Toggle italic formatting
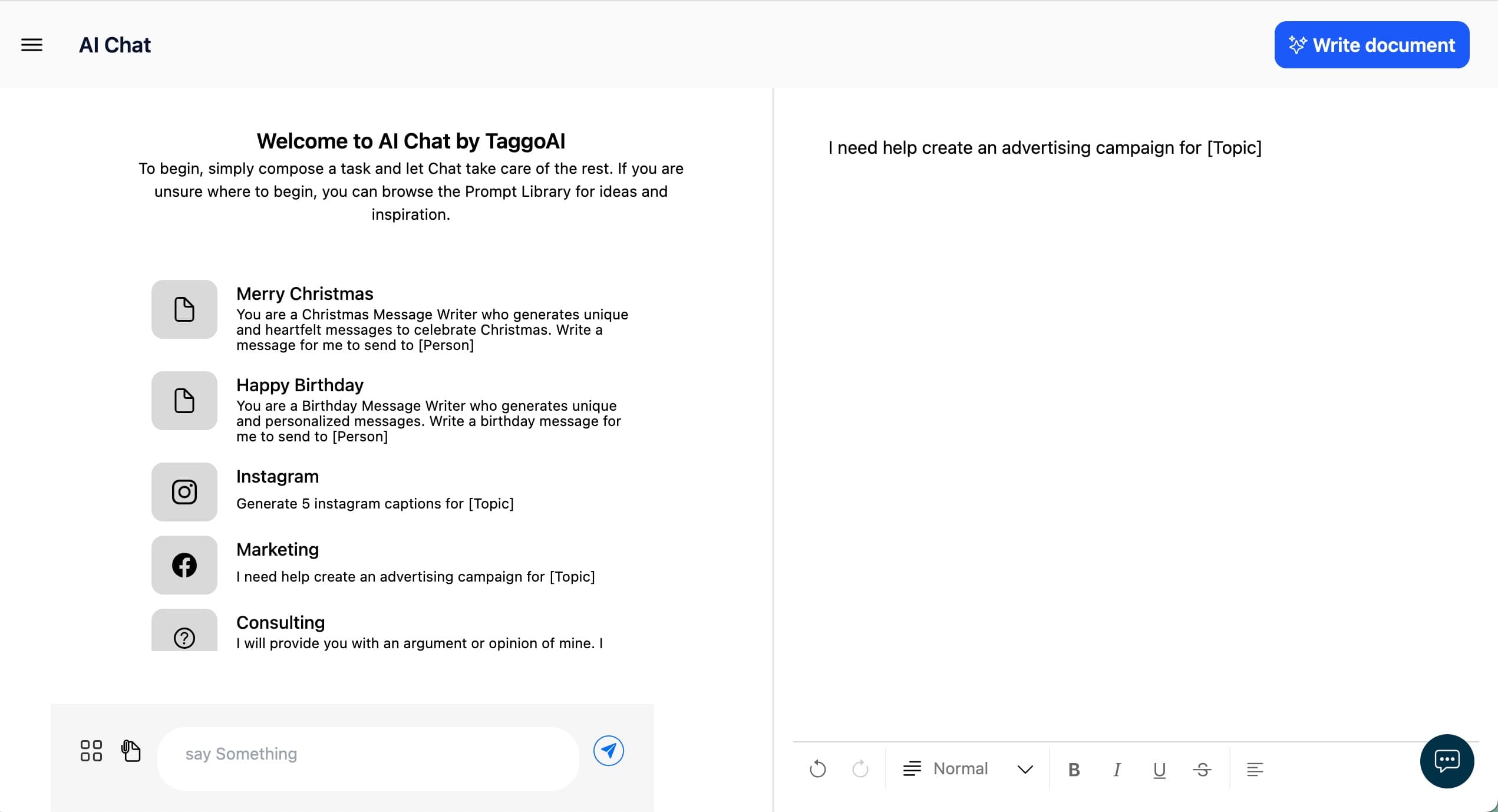Screen dimensions: 1498x812 pos(1117,770)
